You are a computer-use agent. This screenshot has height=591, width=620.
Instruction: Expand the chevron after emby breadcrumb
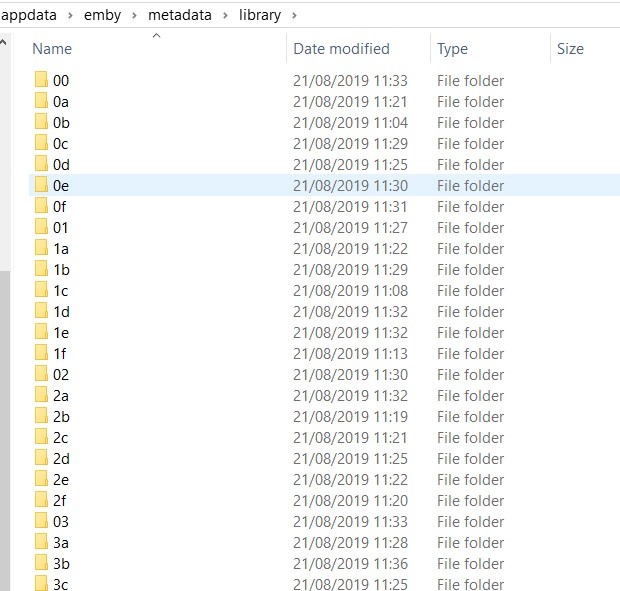(134, 16)
